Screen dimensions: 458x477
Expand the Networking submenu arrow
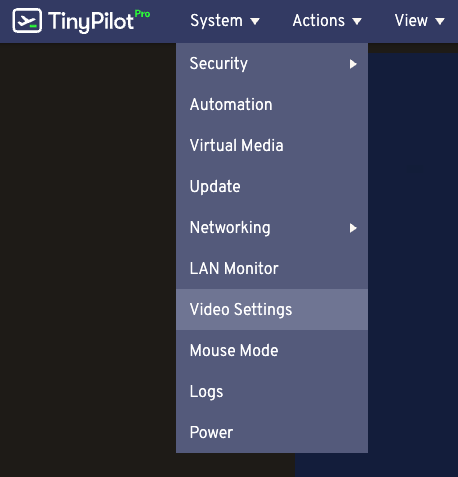coord(353,228)
